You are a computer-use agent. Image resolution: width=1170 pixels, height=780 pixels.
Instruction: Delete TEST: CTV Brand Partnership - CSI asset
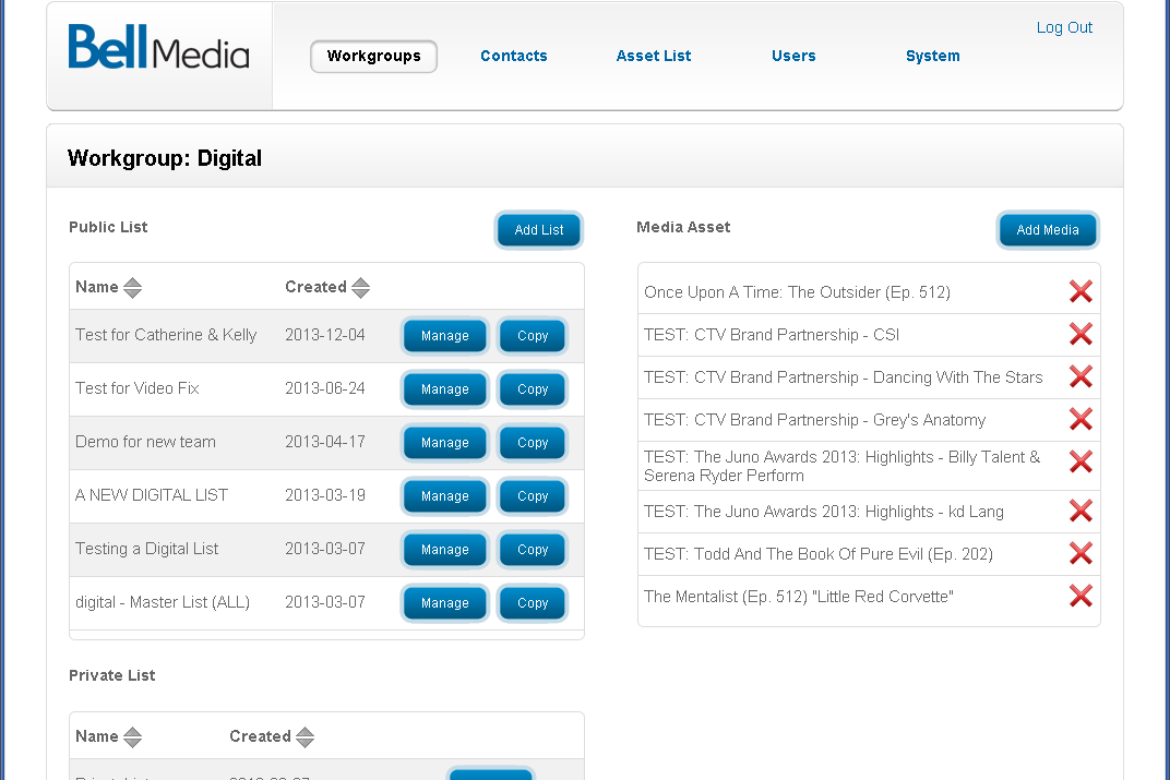click(1080, 334)
